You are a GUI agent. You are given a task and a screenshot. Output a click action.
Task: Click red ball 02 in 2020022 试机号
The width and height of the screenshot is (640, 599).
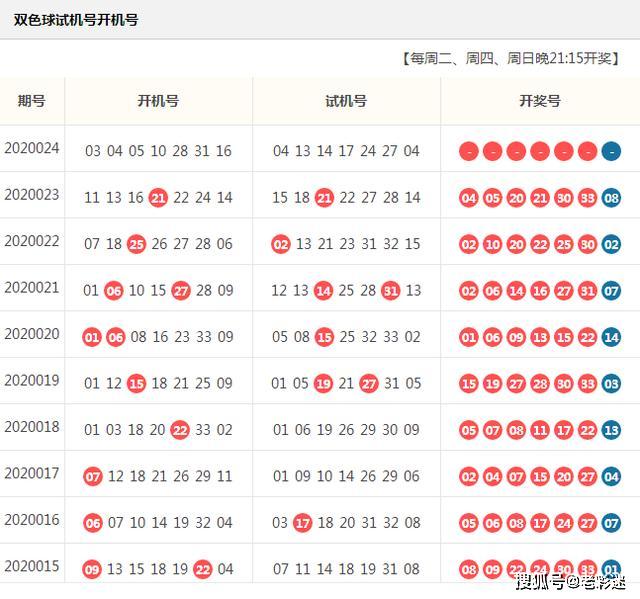(281, 244)
